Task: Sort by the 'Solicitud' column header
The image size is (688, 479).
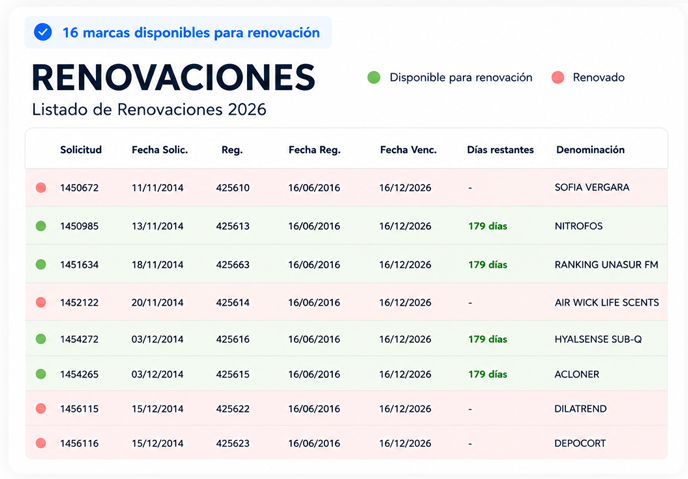Action: [x=81, y=150]
